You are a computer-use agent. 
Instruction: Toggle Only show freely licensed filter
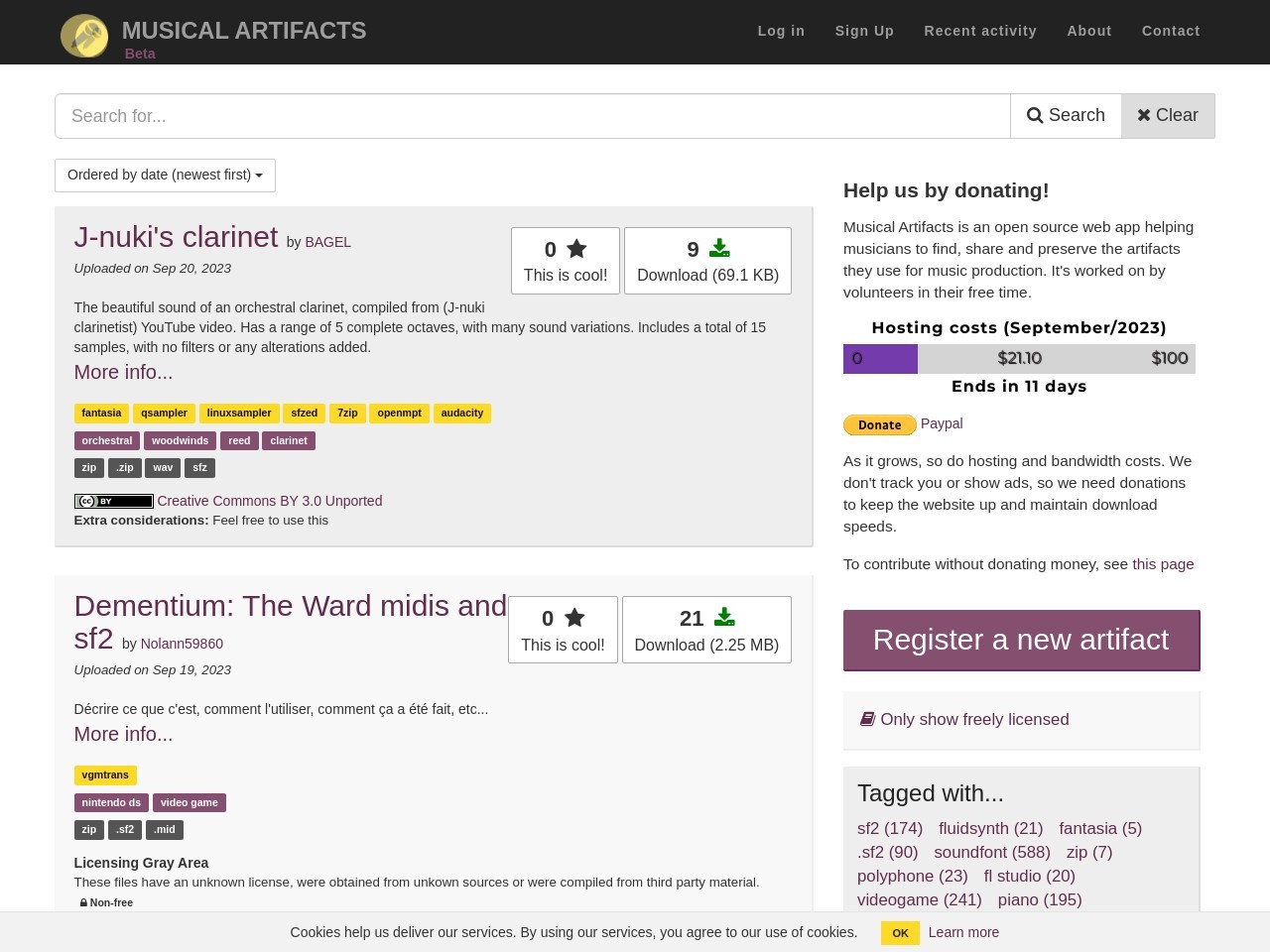coord(964,720)
